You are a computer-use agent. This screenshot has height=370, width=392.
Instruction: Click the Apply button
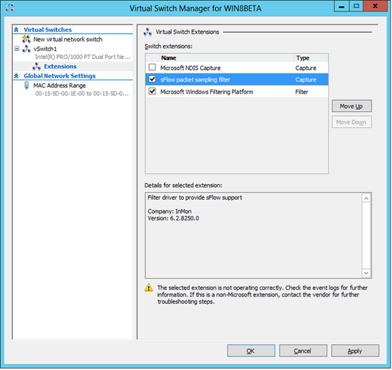pyautogui.click(x=355, y=351)
